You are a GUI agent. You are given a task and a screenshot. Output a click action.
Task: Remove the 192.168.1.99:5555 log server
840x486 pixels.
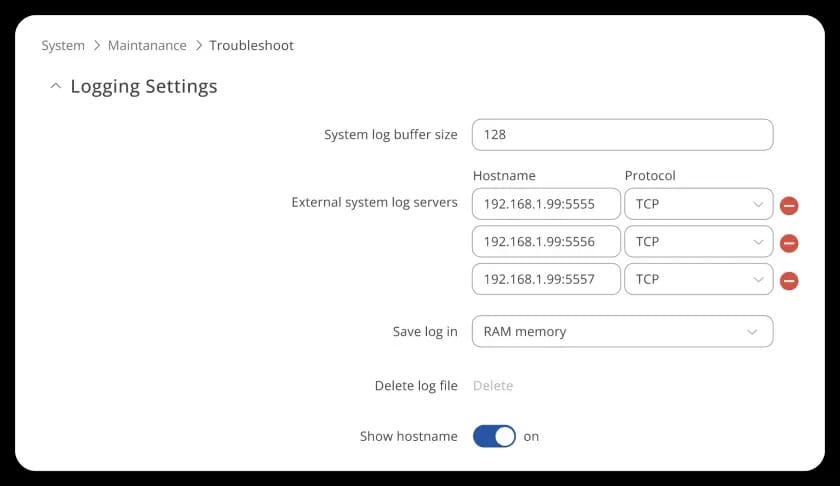pyautogui.click(x=789, y=206)
